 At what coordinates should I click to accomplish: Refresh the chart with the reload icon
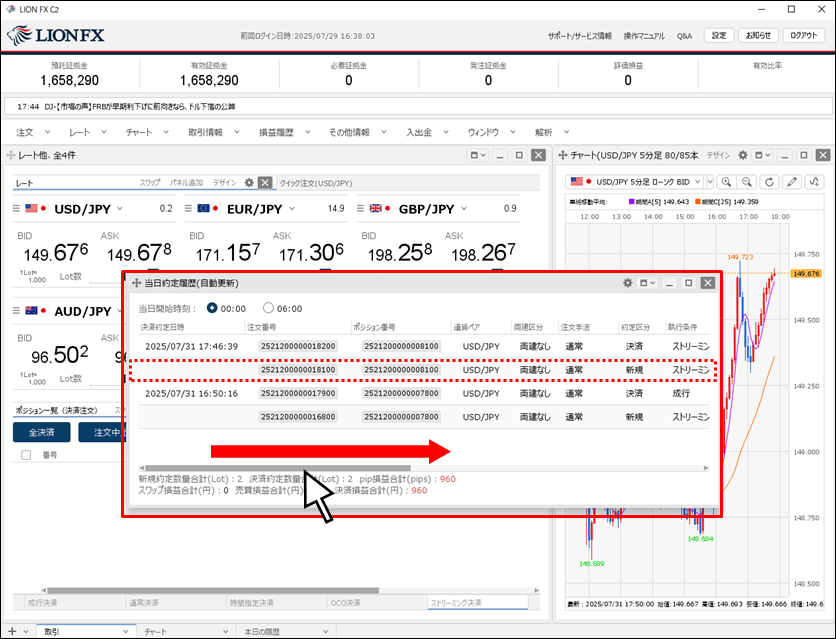[769, 182]
